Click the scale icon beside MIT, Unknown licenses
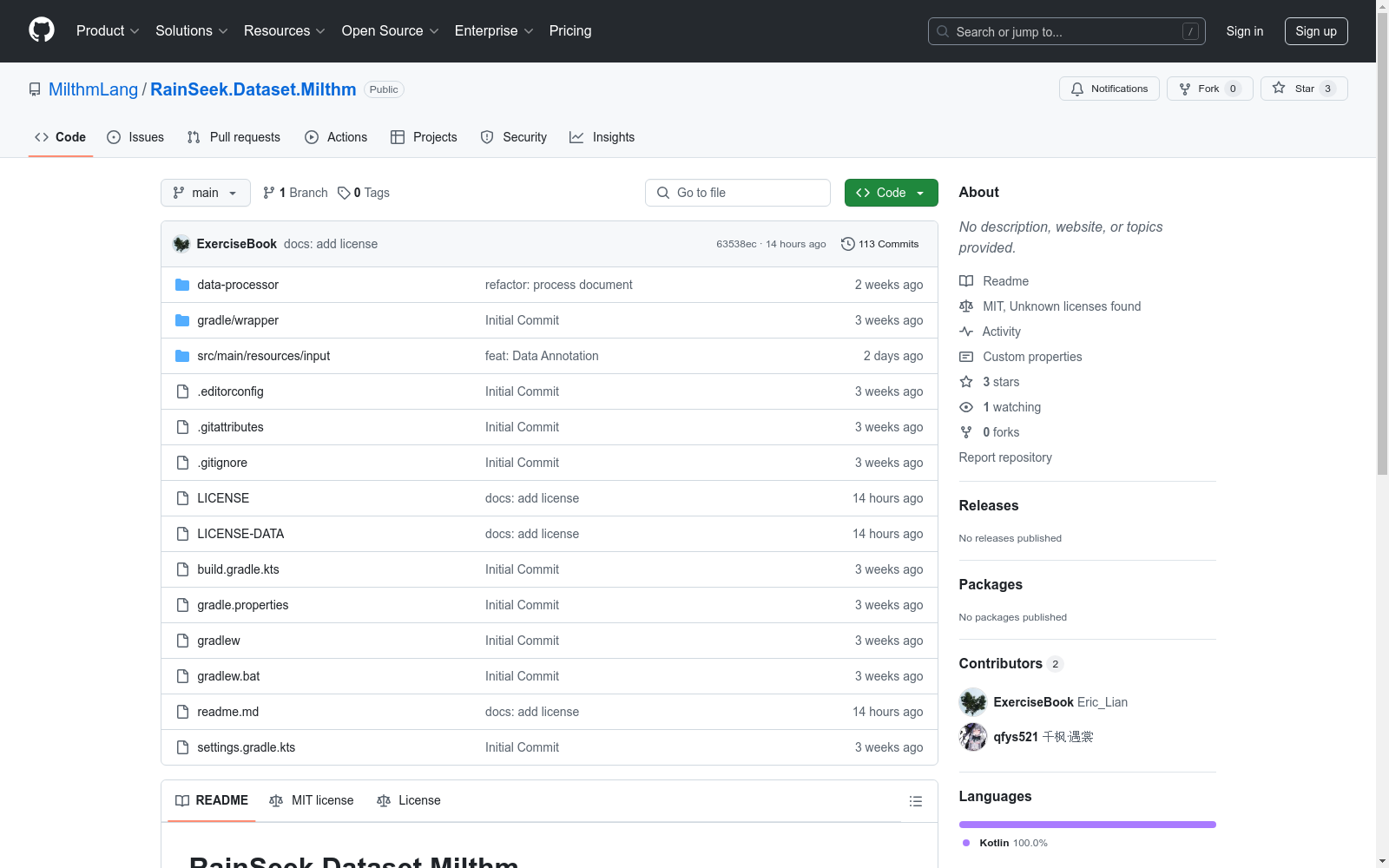Screen dimensions: 1389x868 [x=966, y=306]
